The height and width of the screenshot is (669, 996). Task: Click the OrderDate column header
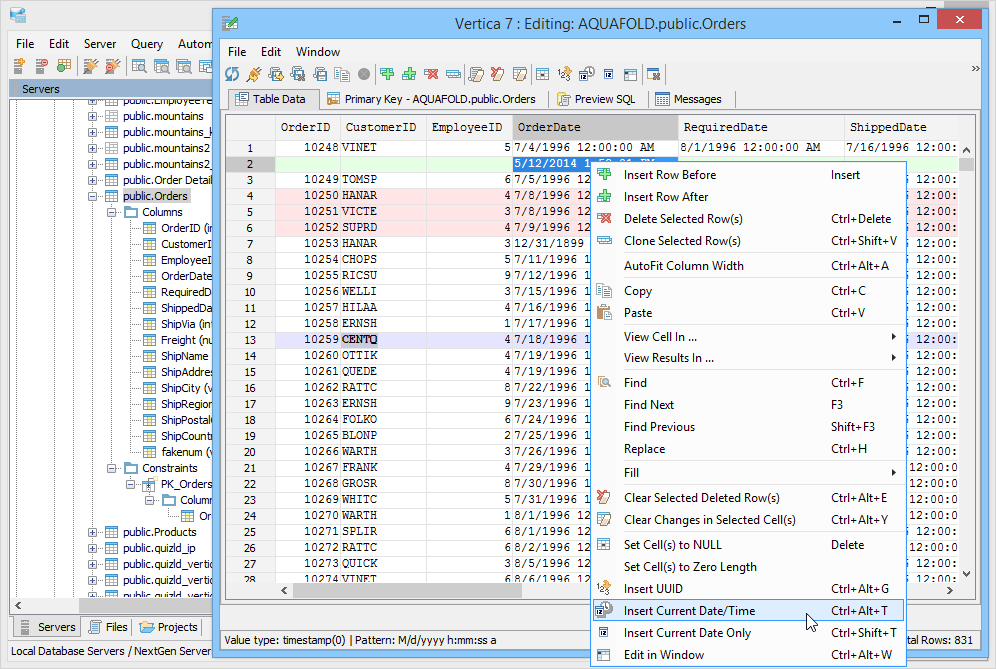[595, 127]
